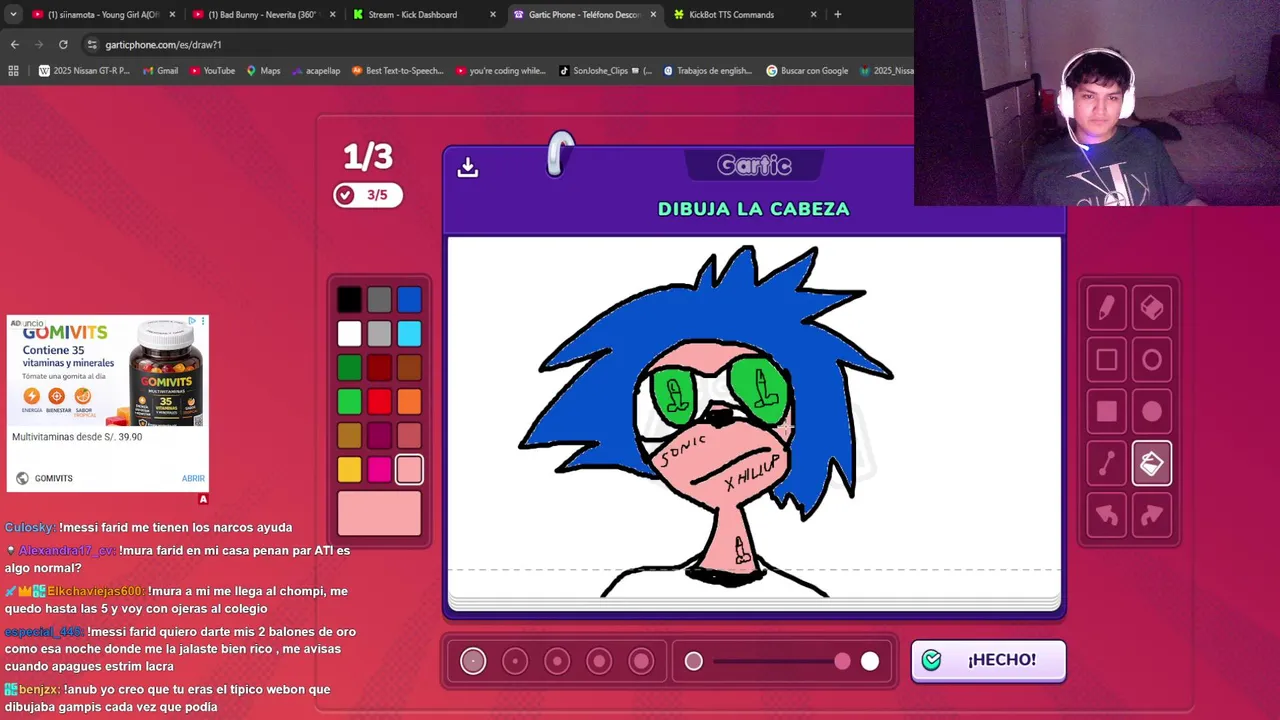Pick the bright green color swatch
Viewport: 1280px width, 720px height.
click(349, 401)
